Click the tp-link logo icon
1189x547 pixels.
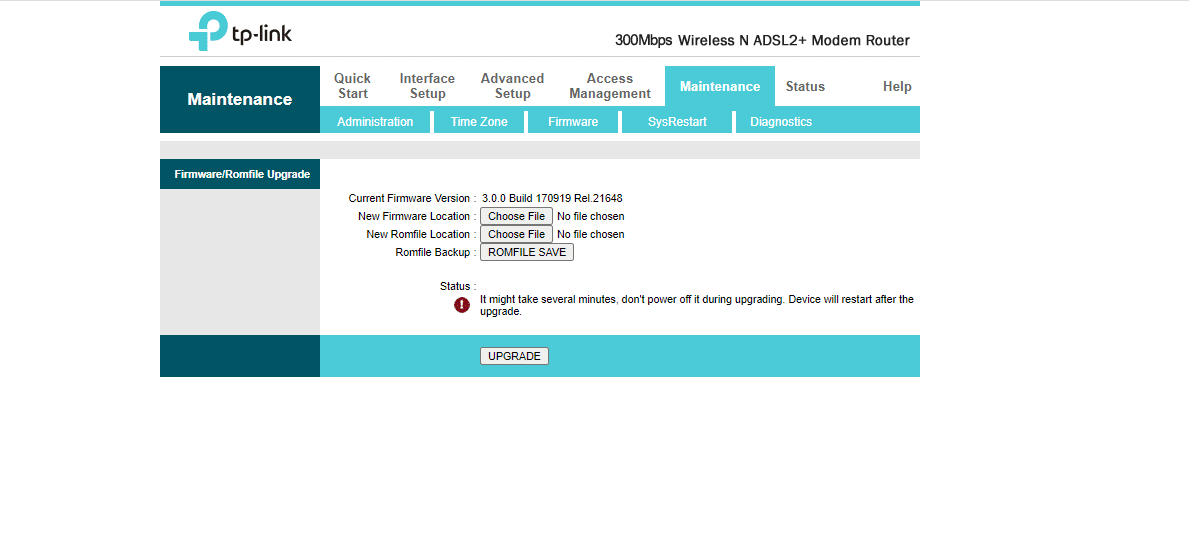click(208, 31)
